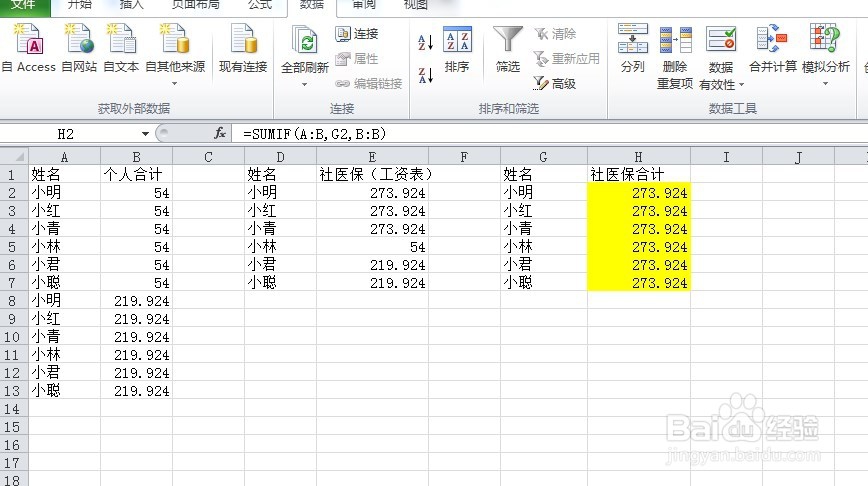Open the Connections (连接) button

357,34
